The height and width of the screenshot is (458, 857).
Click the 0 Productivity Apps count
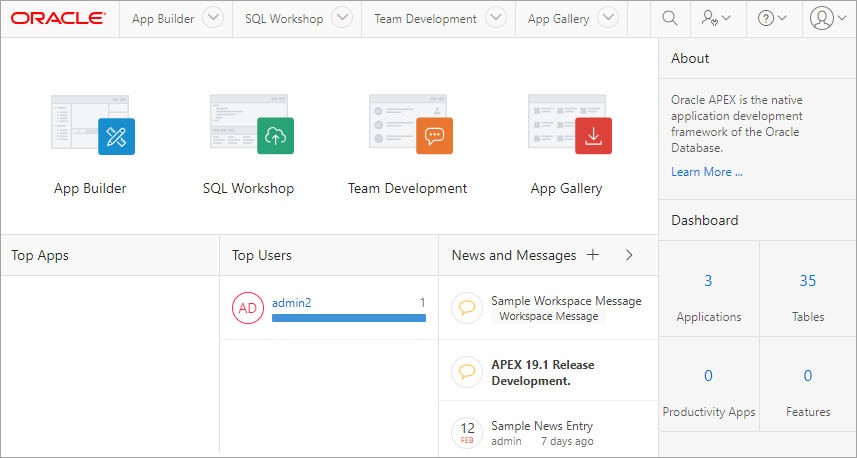click(708, 375)
